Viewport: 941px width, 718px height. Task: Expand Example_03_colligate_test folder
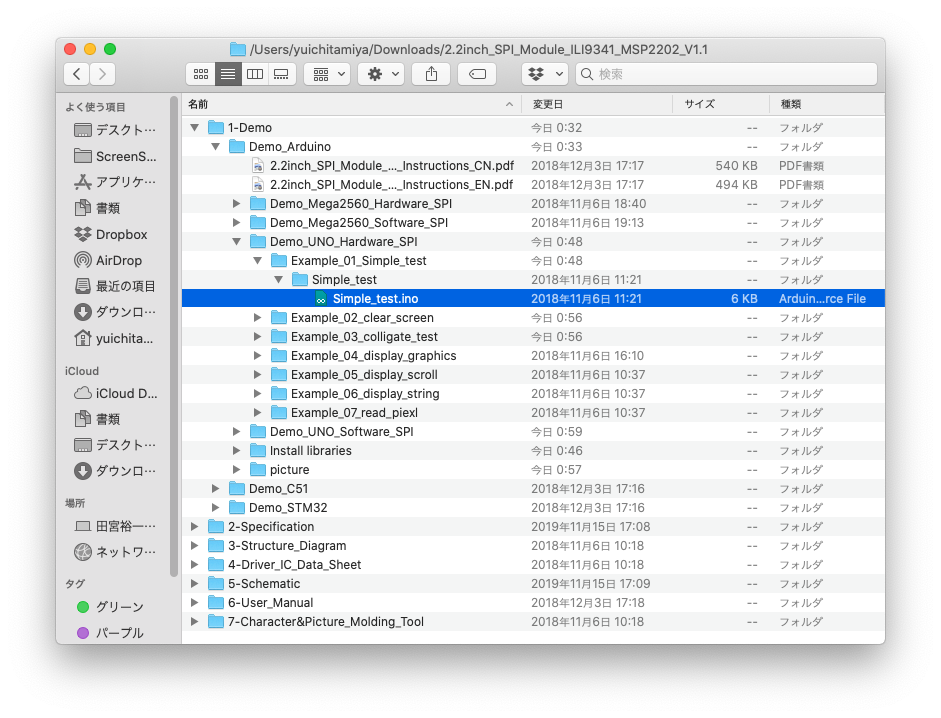(257, 337)
